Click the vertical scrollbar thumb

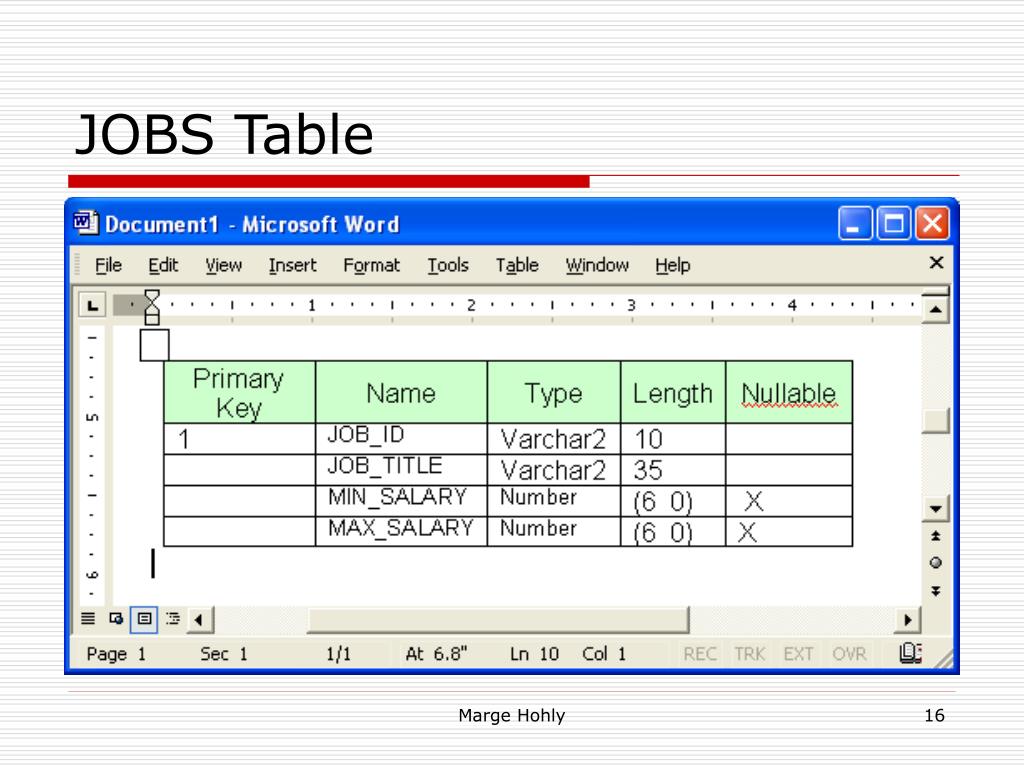tap(935, 421)
